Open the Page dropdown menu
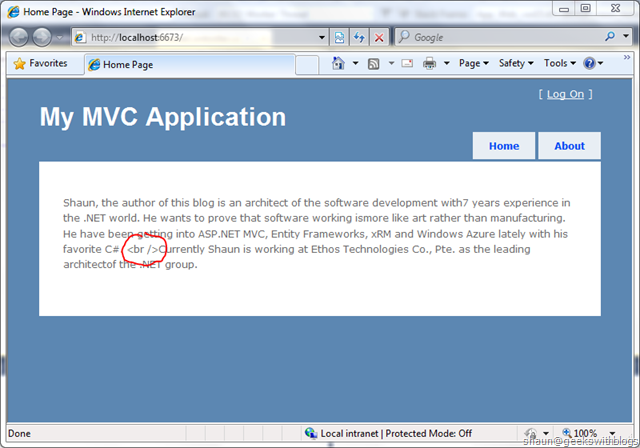640x448 pixels. pos(474,63)
